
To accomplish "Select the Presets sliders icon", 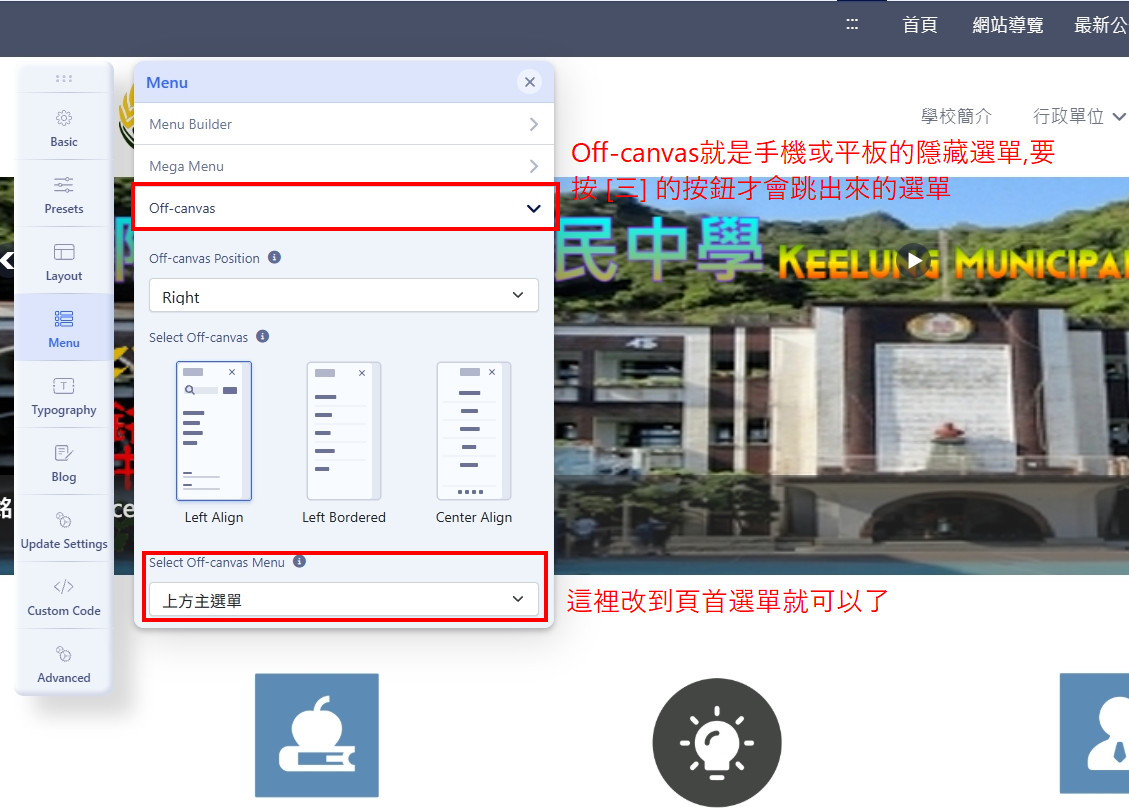I will 64,185.
